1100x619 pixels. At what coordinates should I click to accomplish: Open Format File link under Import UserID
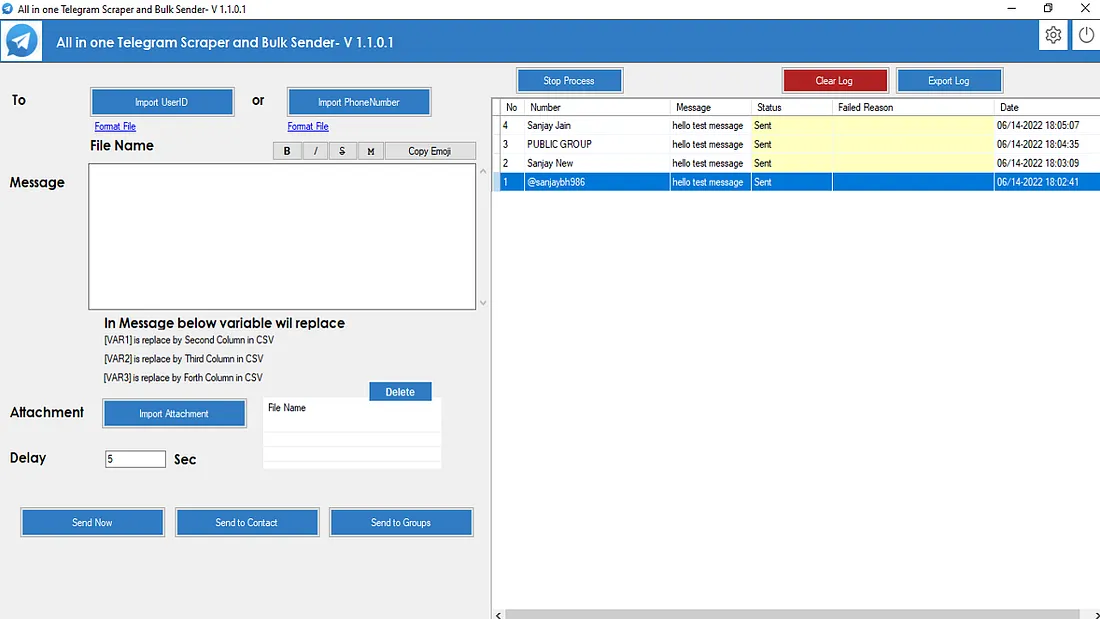[x=115, y=126]
